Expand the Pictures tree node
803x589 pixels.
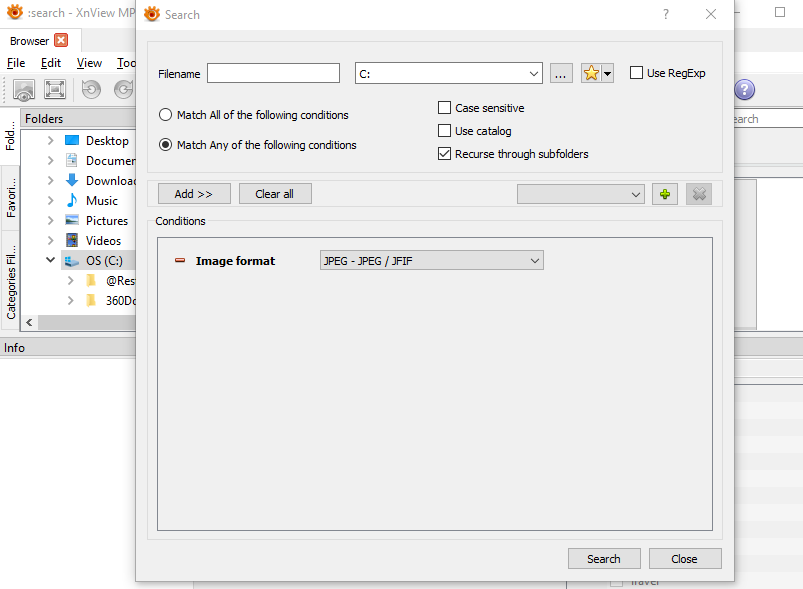[50, 220]
